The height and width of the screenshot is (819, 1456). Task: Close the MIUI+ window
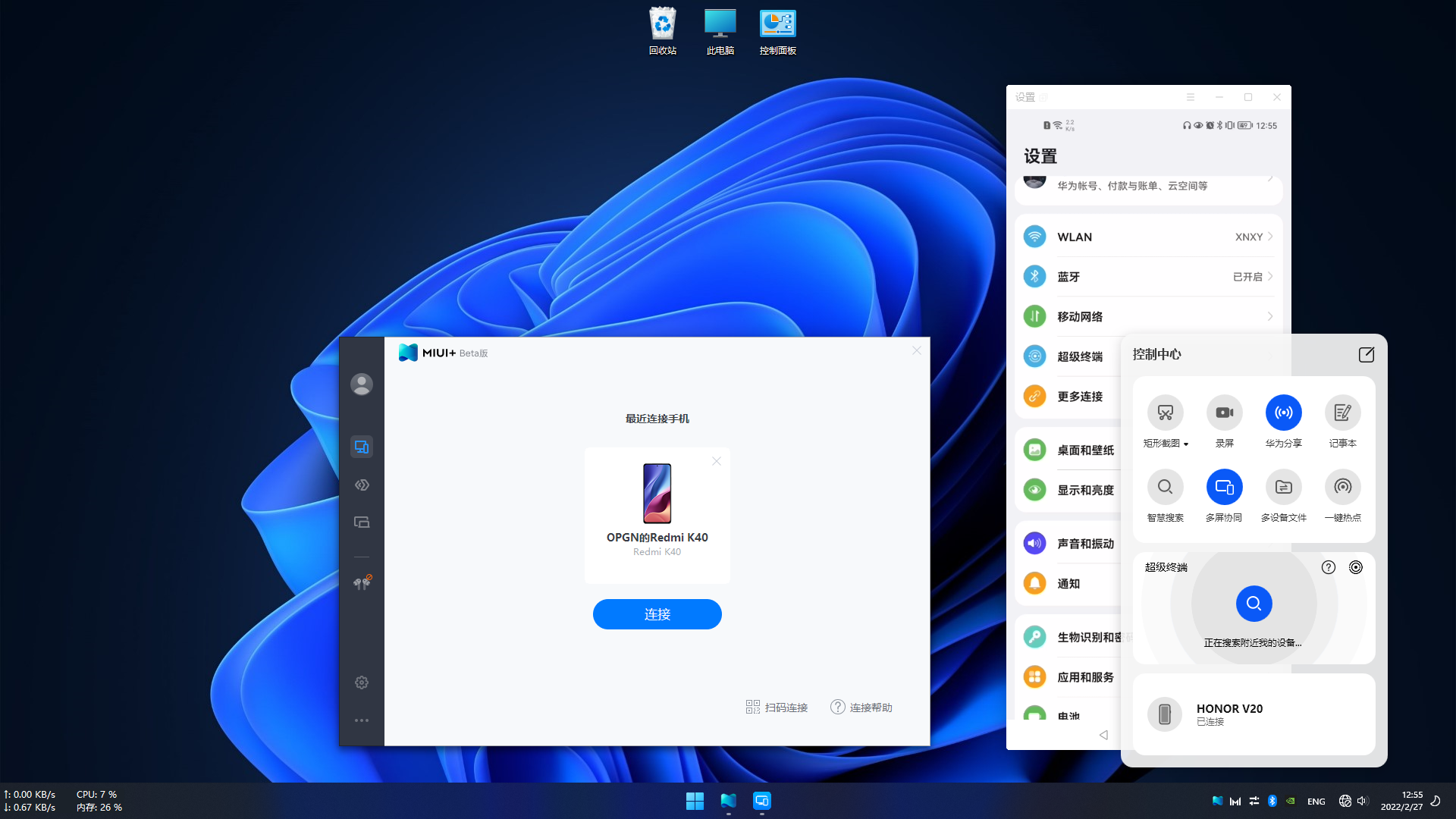click(x=917, y=350)
